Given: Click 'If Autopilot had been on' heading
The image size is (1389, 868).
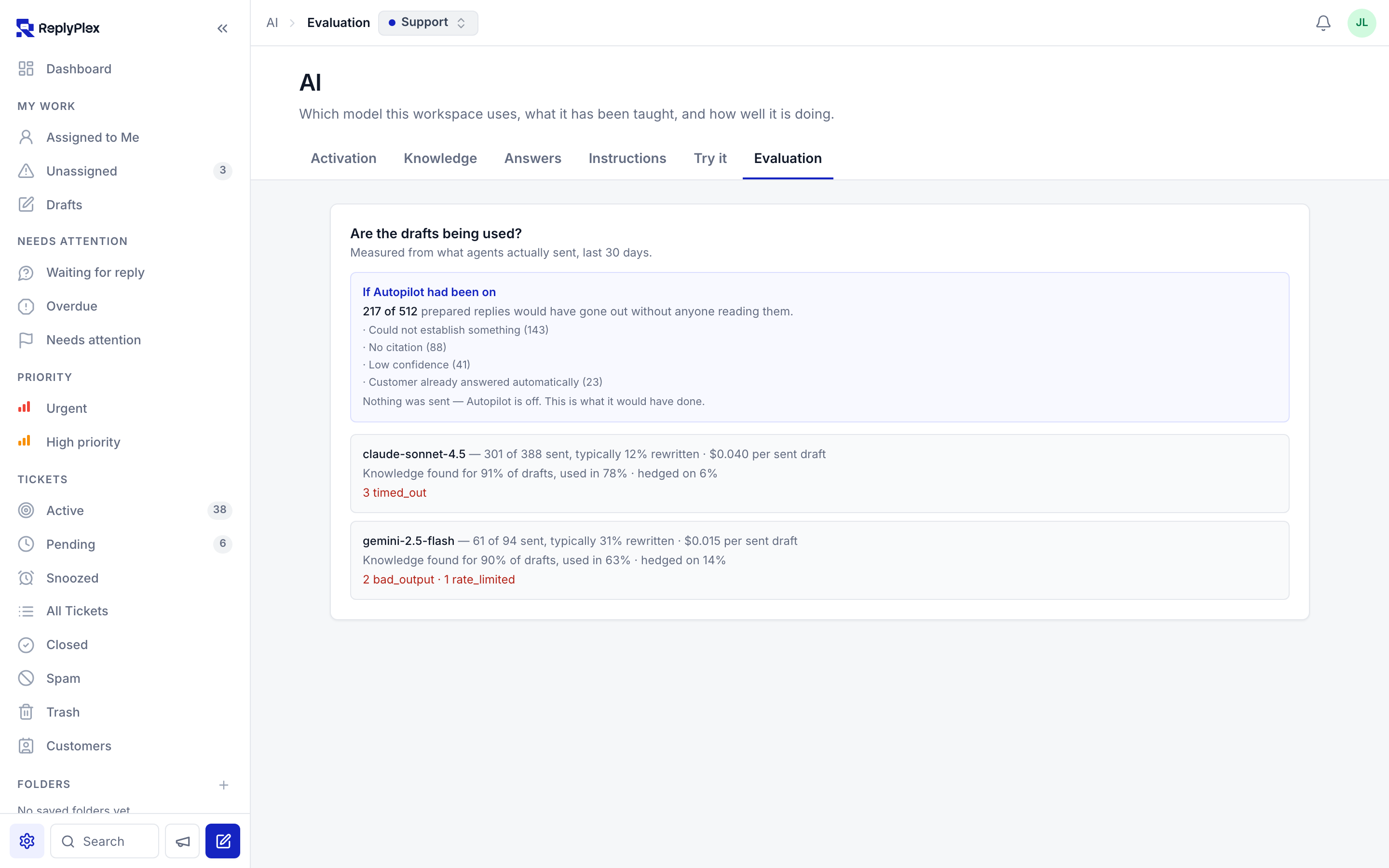Looking at the screenshot, I should click(429, 292).
